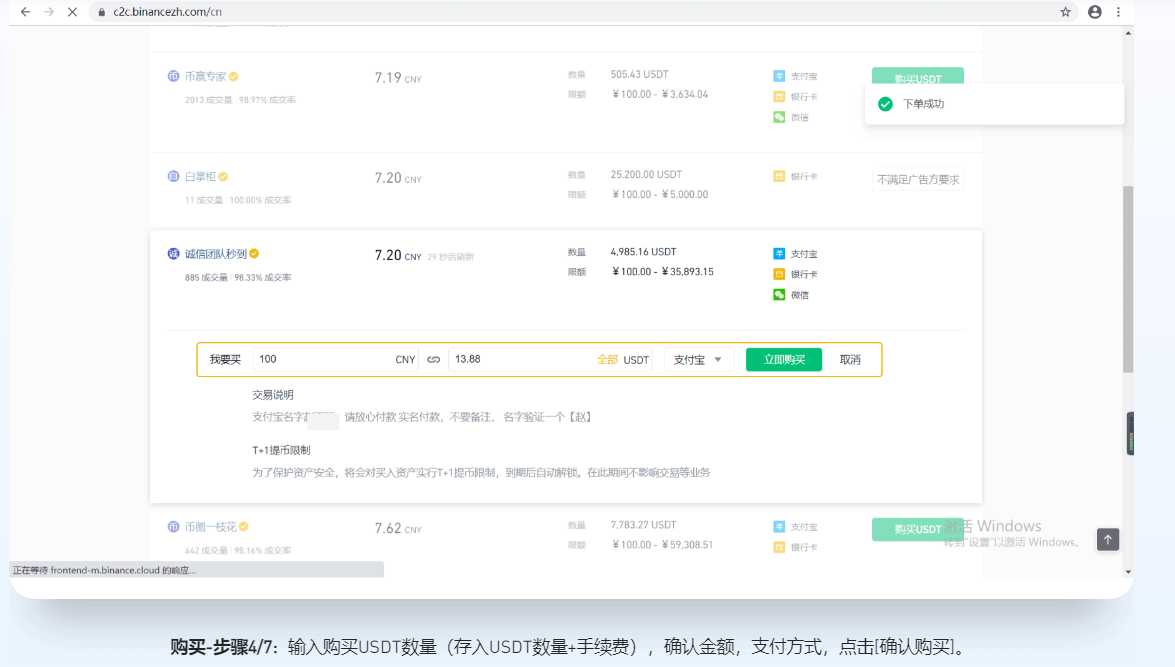Click the CNY amount field showing 100
The image size is (1175, 667).
320,360
